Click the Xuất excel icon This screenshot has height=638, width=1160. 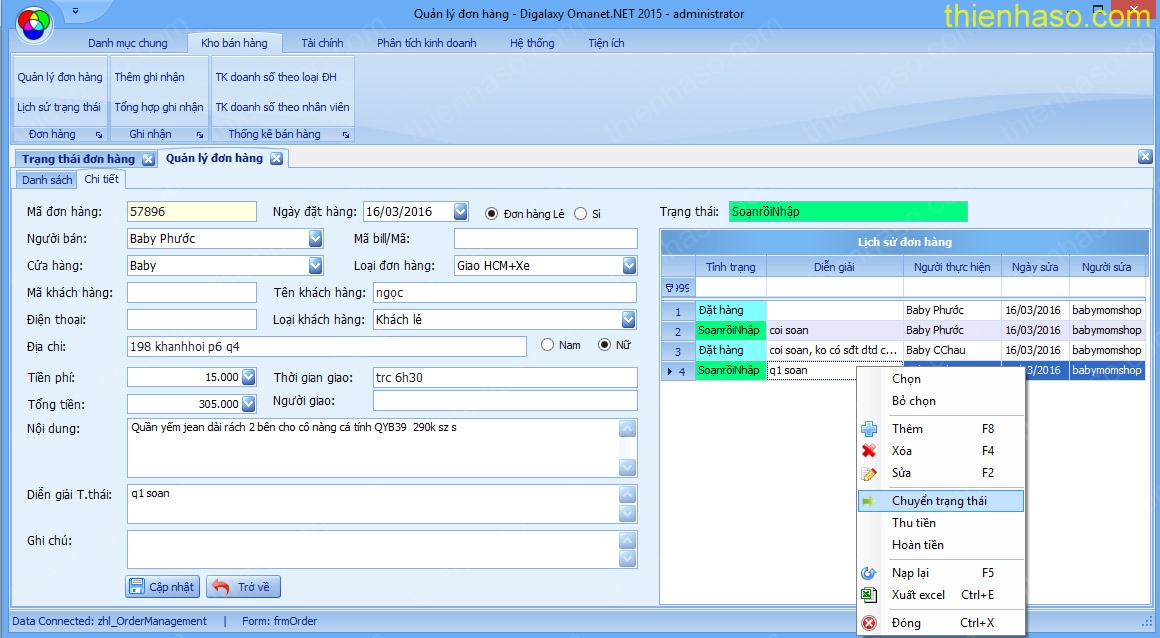(869, 595)
